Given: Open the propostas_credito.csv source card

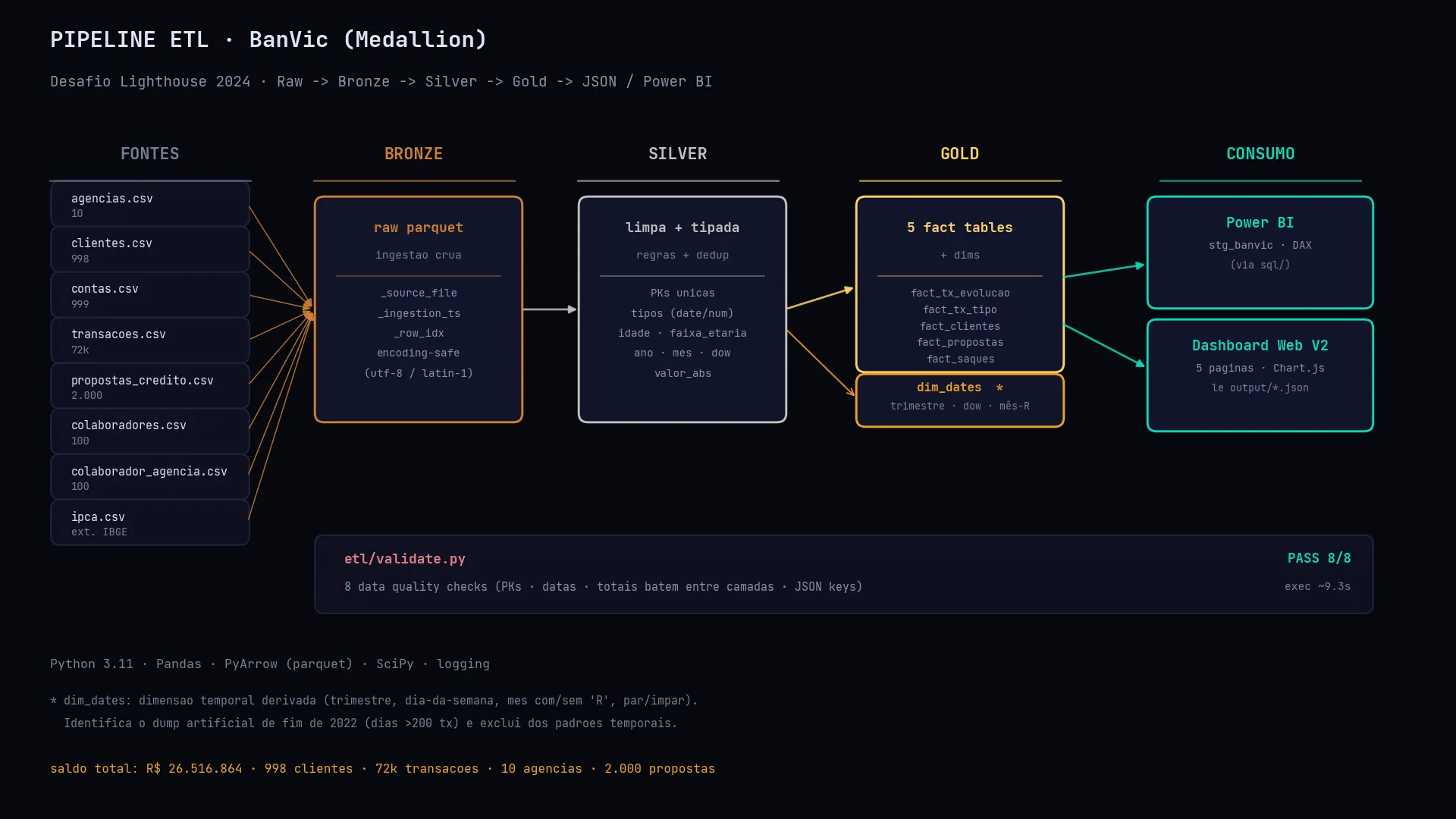Looking at the screenshot, I should click(x=150, y=386).
